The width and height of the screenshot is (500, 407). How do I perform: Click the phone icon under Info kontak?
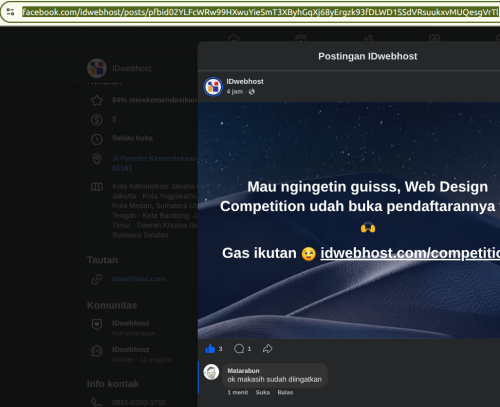[97, 402]
